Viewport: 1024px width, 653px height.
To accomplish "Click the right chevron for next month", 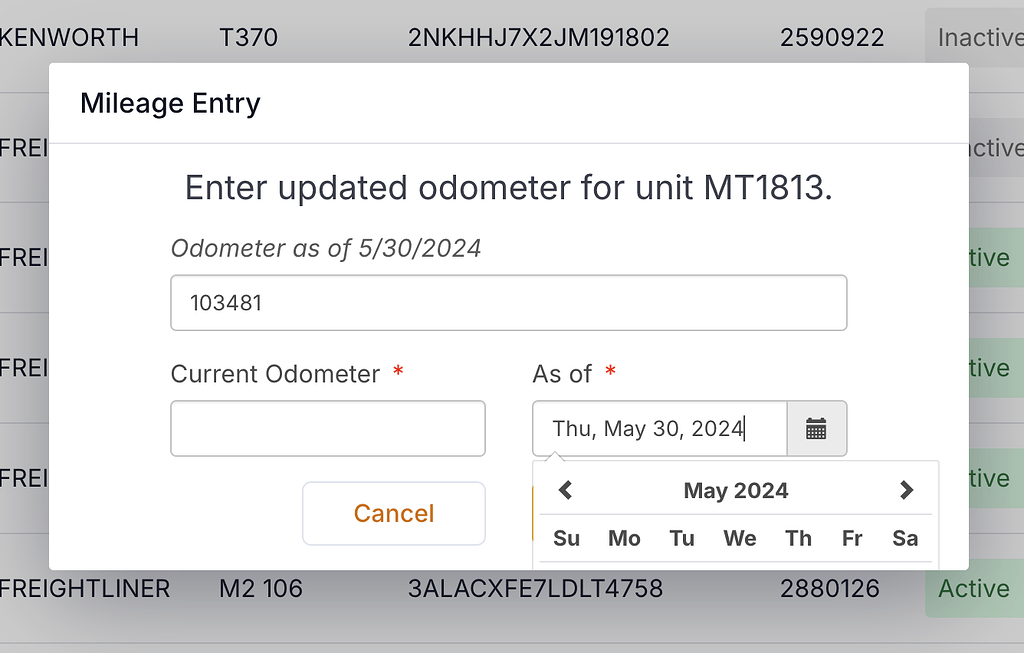I will pyautogui.click(x=906, y=490).
